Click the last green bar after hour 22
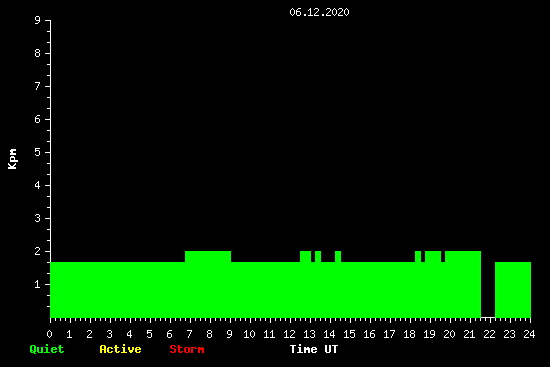This screenshot has height=367, width=550. tap(513, 290)
